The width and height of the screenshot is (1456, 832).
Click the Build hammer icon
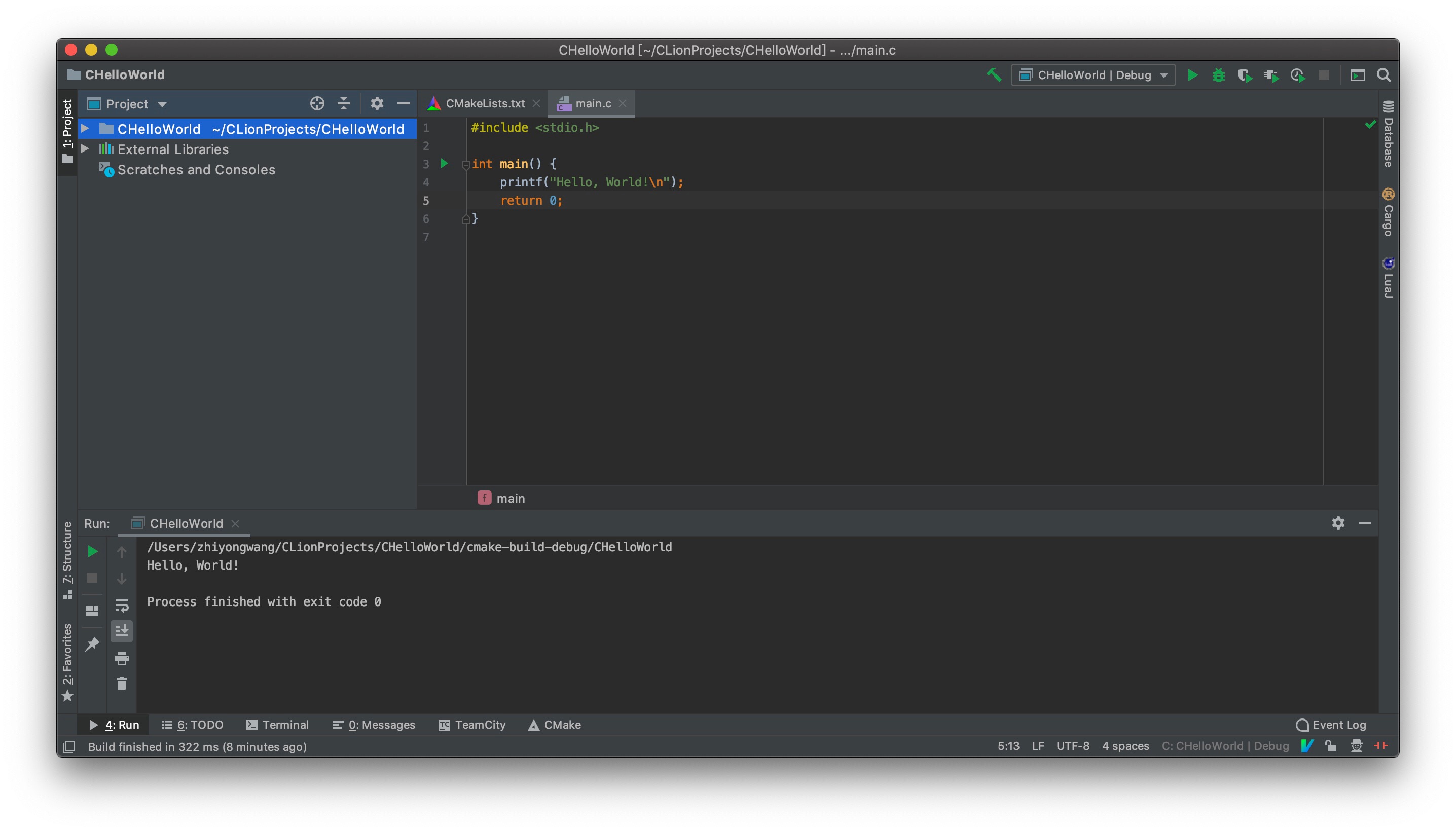coord(994,75)
